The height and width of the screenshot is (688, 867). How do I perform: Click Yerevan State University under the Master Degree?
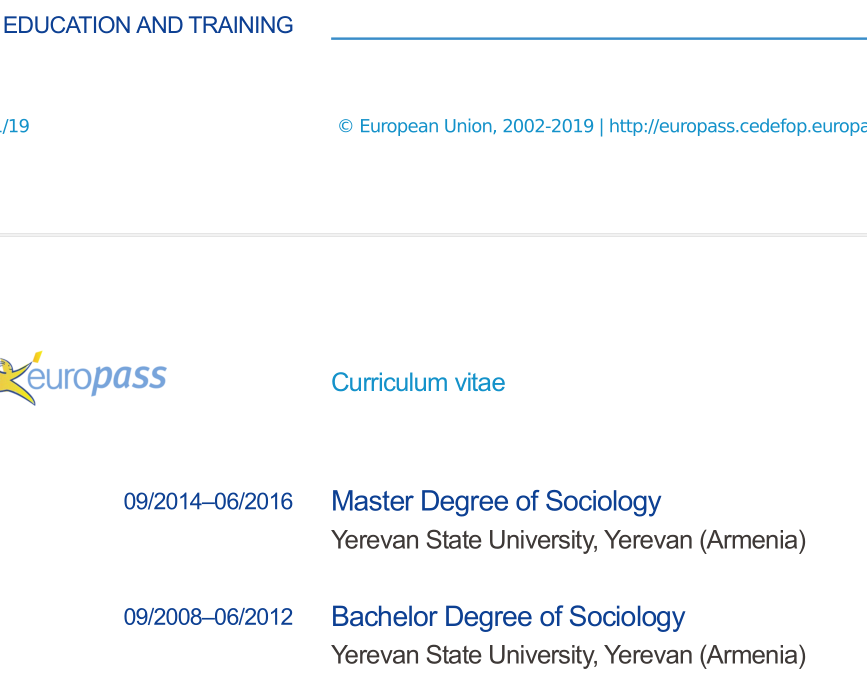point(464,541)
